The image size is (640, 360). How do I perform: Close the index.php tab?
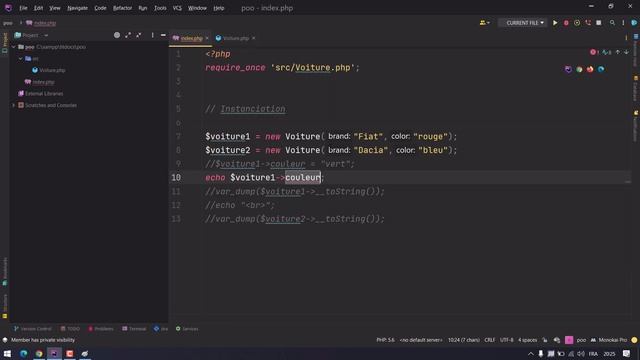coord(207,38)
